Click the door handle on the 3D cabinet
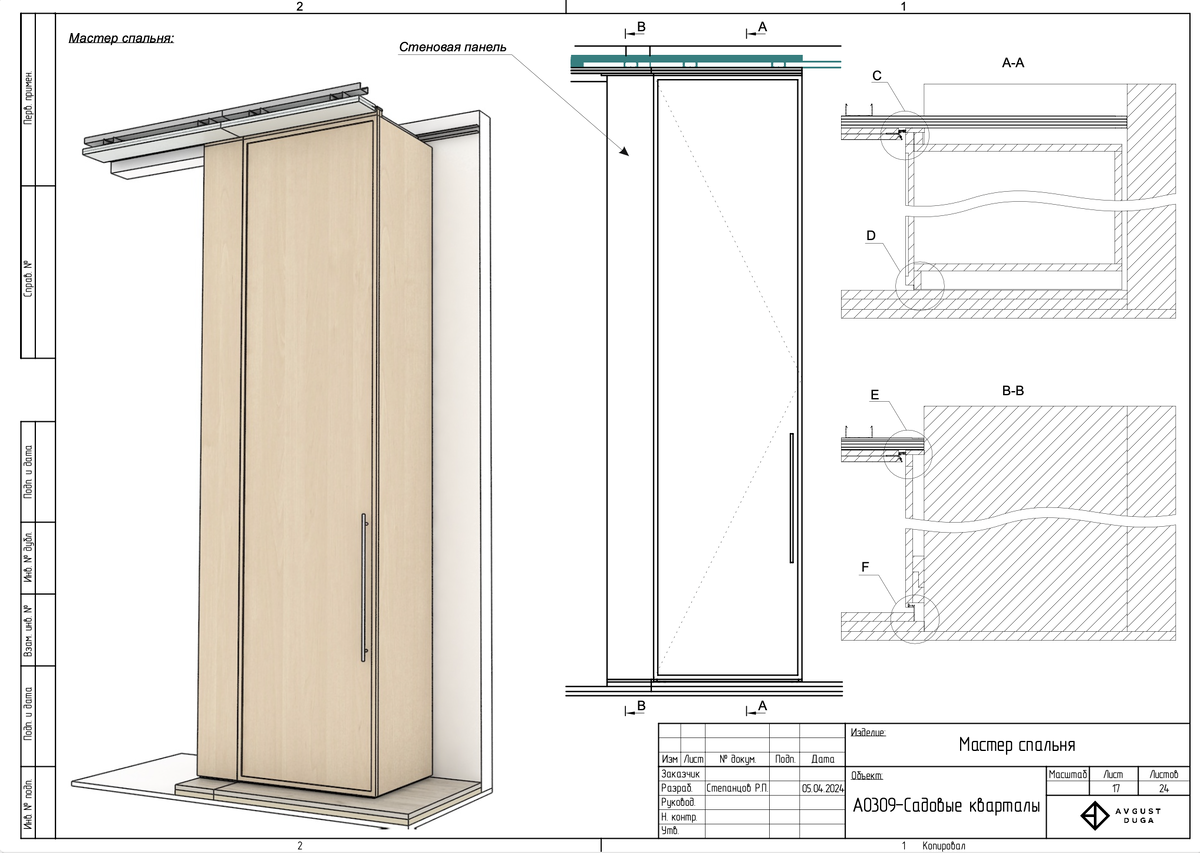 click(364, 587)
